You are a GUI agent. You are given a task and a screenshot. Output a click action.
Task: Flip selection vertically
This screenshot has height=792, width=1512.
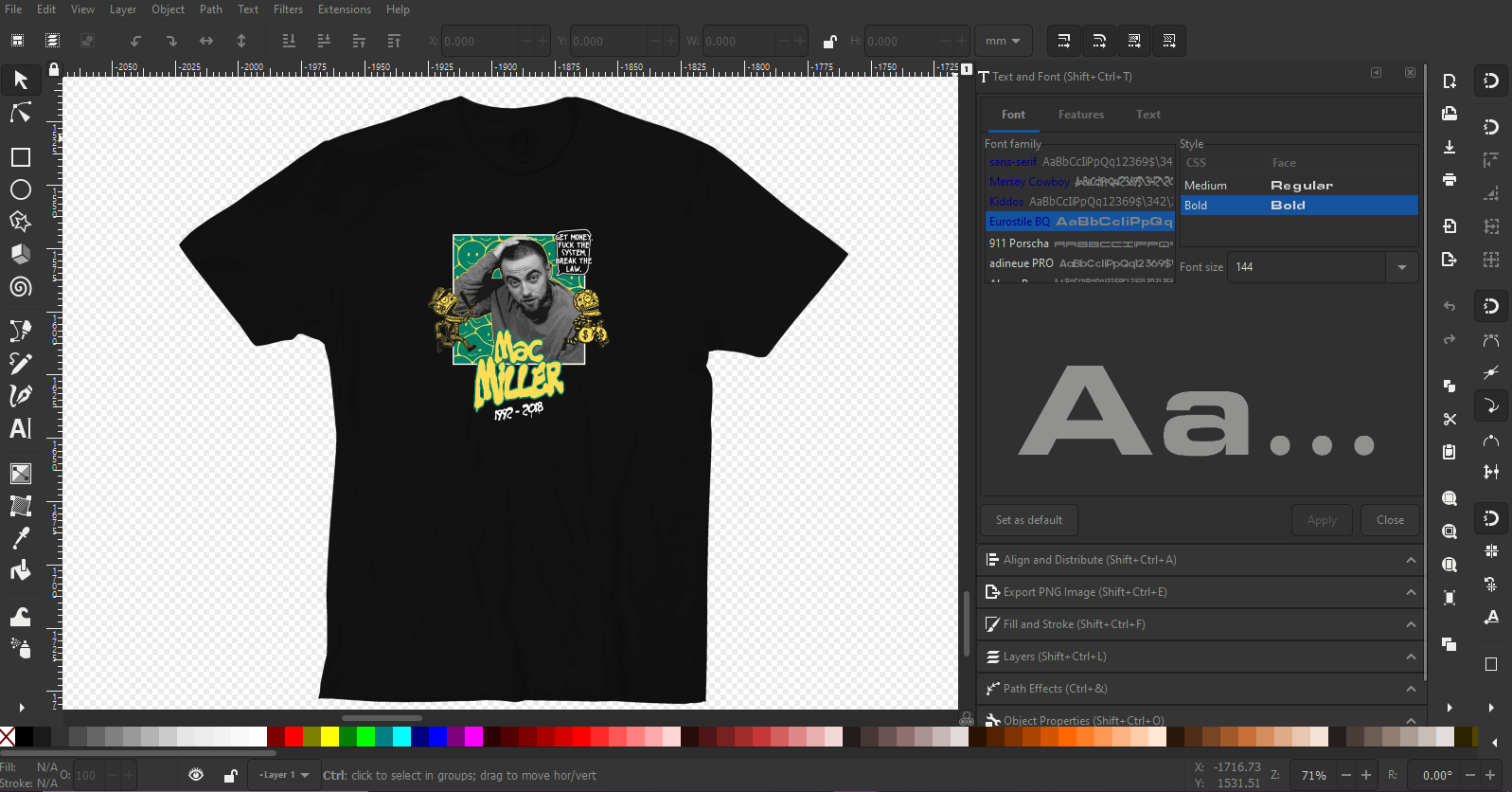pyautogui.click(x=241, y=41)
